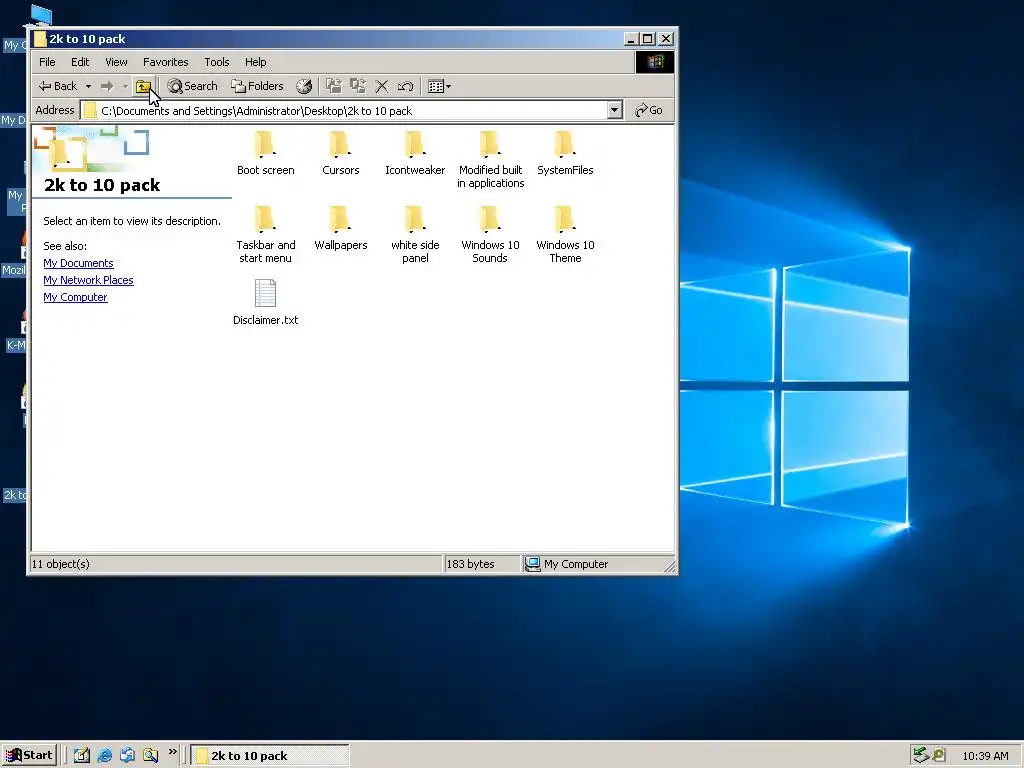Screen dimensions: 1024x768
Task: Launch Internet Explorer from quick launch
Action: click(x=104, y=756)
